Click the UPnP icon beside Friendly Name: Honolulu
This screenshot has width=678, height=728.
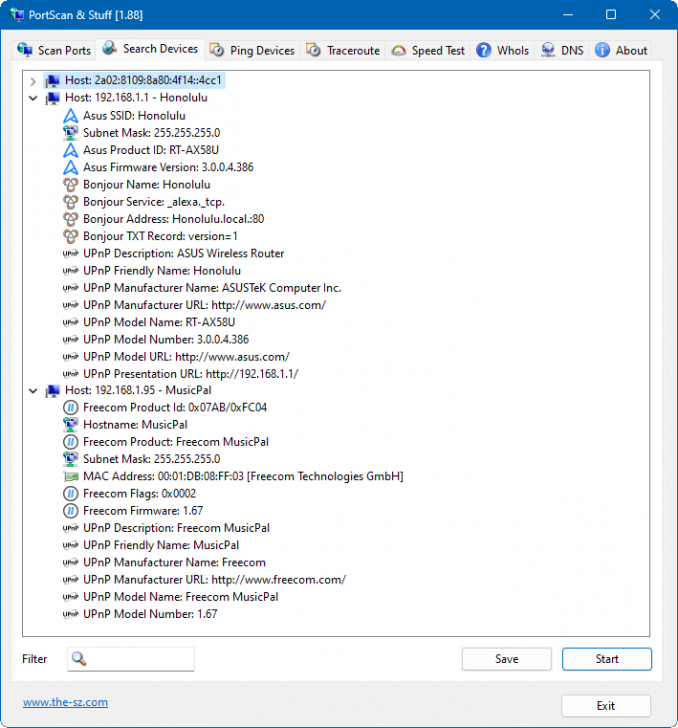[x=70, y=271]
